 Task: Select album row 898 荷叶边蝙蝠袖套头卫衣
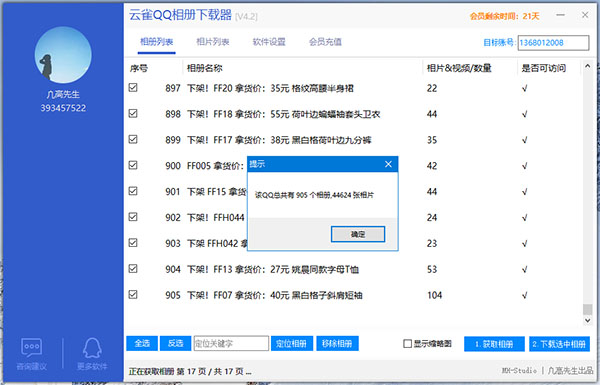354,114
